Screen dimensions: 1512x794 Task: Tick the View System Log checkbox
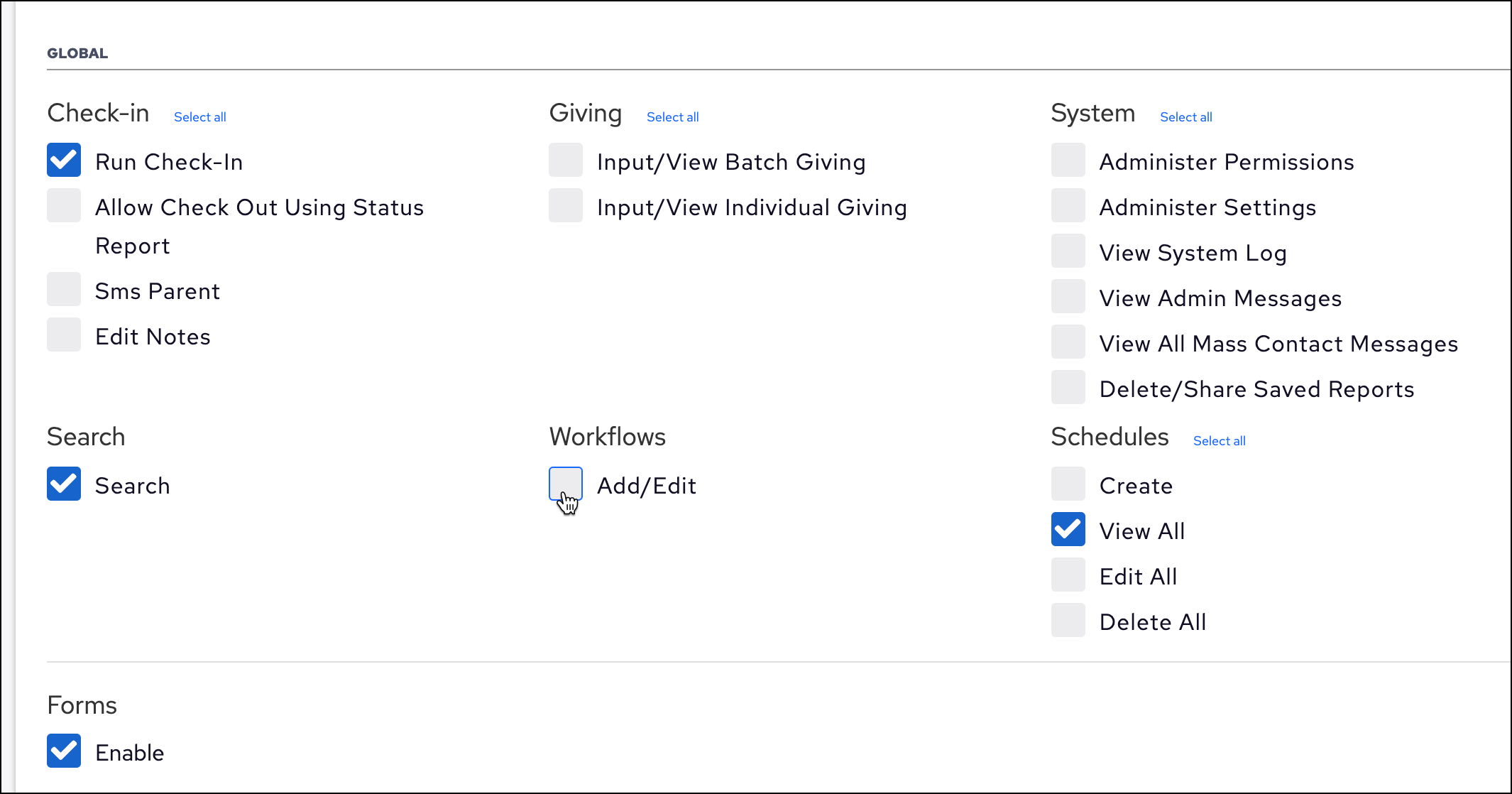pos(1068,251)
